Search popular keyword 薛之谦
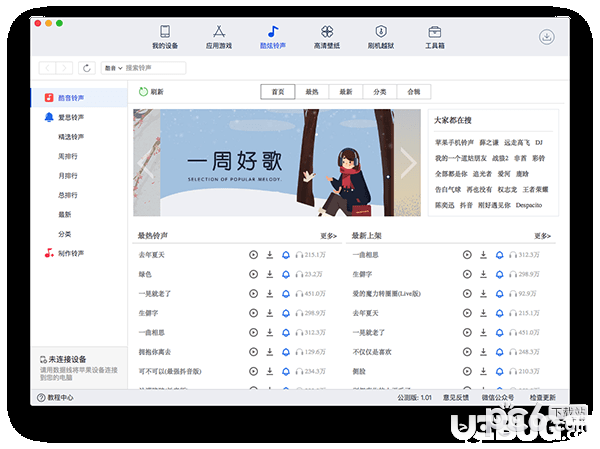The width and height of the screenshot is (600, 449). pos(489,143)
